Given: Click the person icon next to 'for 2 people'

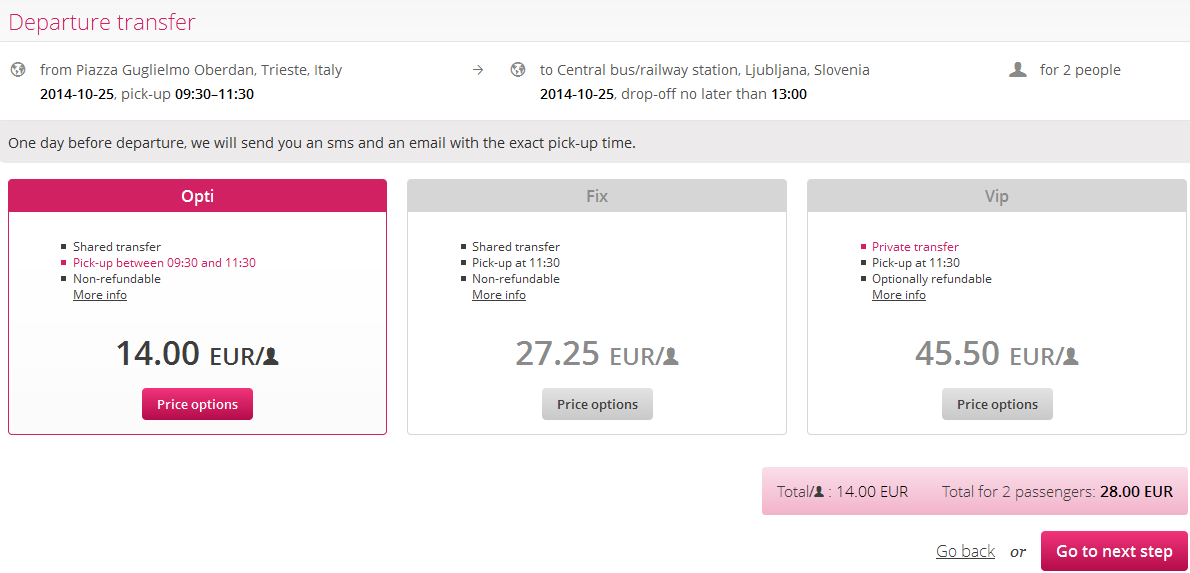Looking at the screenshot, I should pyautogui.click(x=1018, y=70).
